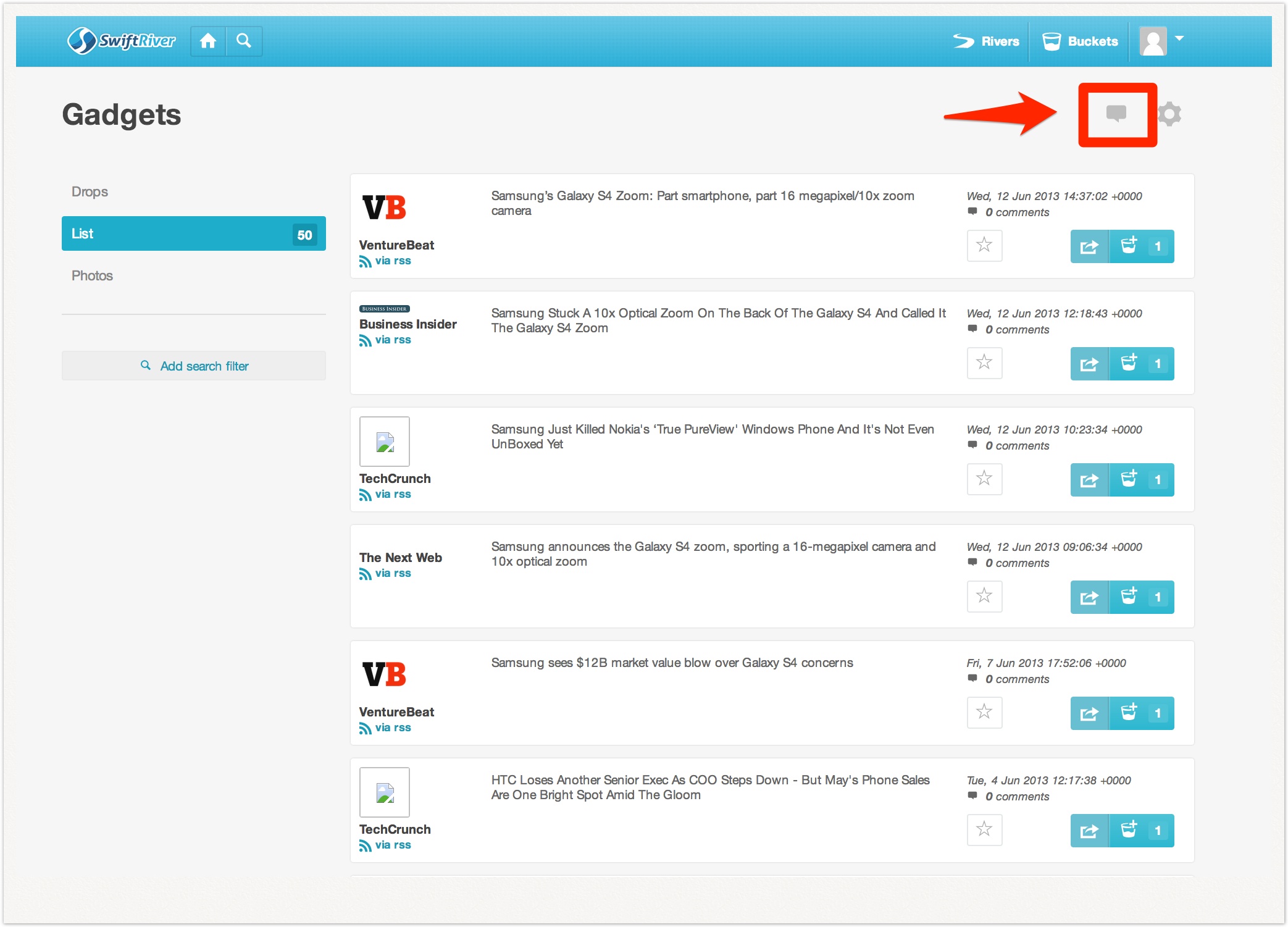Share the Galaxy S4 Zoom VentureBeat drop

(x=1089, y=246)
